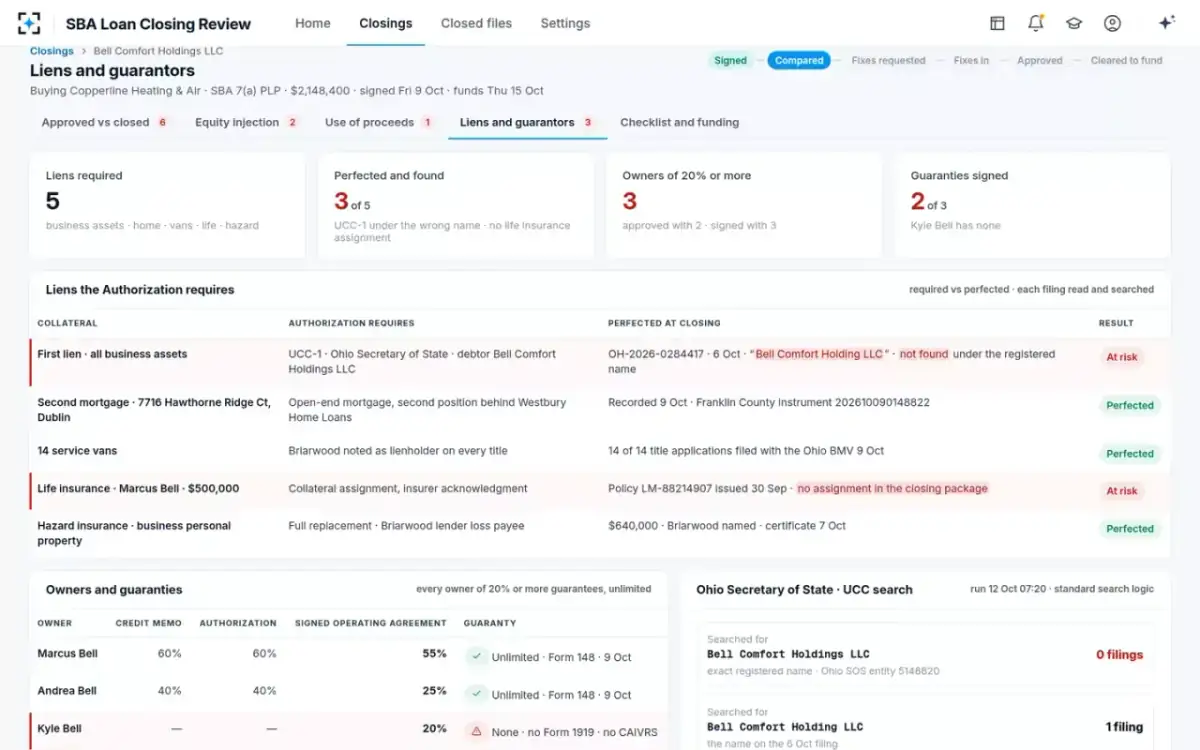
Task: Switch to the Equity injection tab
Action: pyautogui.click(x=247, y=122)
